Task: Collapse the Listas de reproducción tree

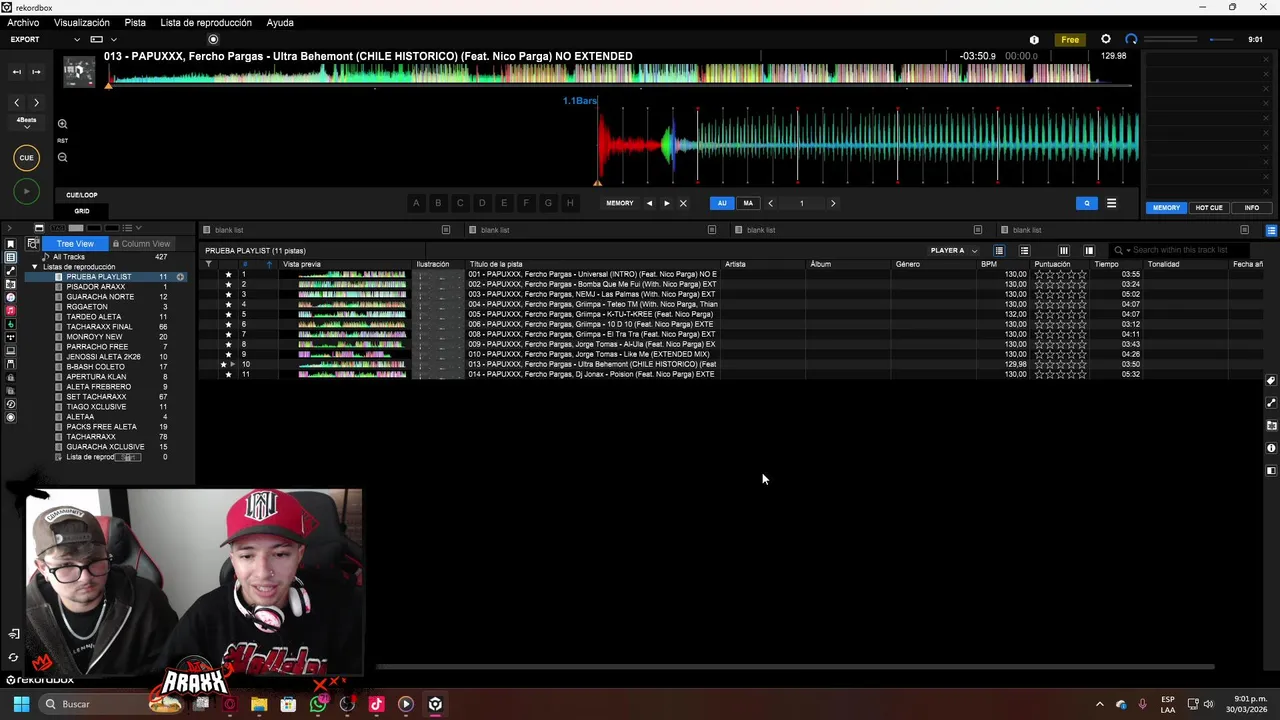Action: click(x=35, y=267)
